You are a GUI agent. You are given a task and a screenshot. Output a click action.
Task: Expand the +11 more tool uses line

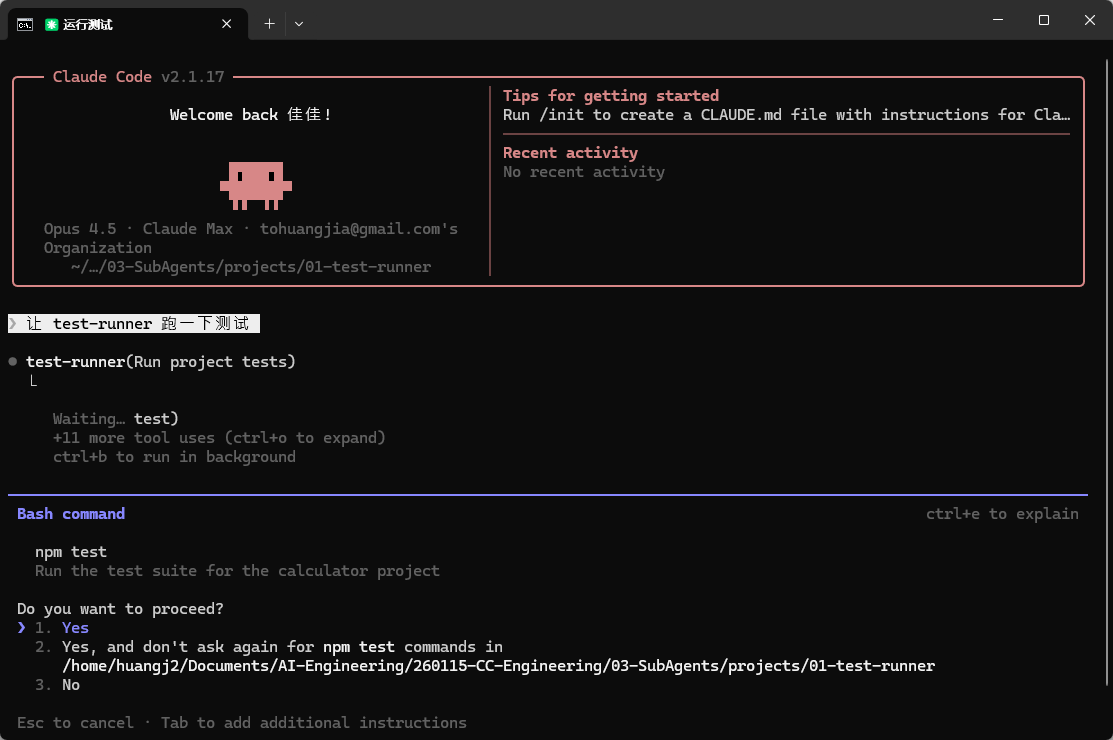219,438
